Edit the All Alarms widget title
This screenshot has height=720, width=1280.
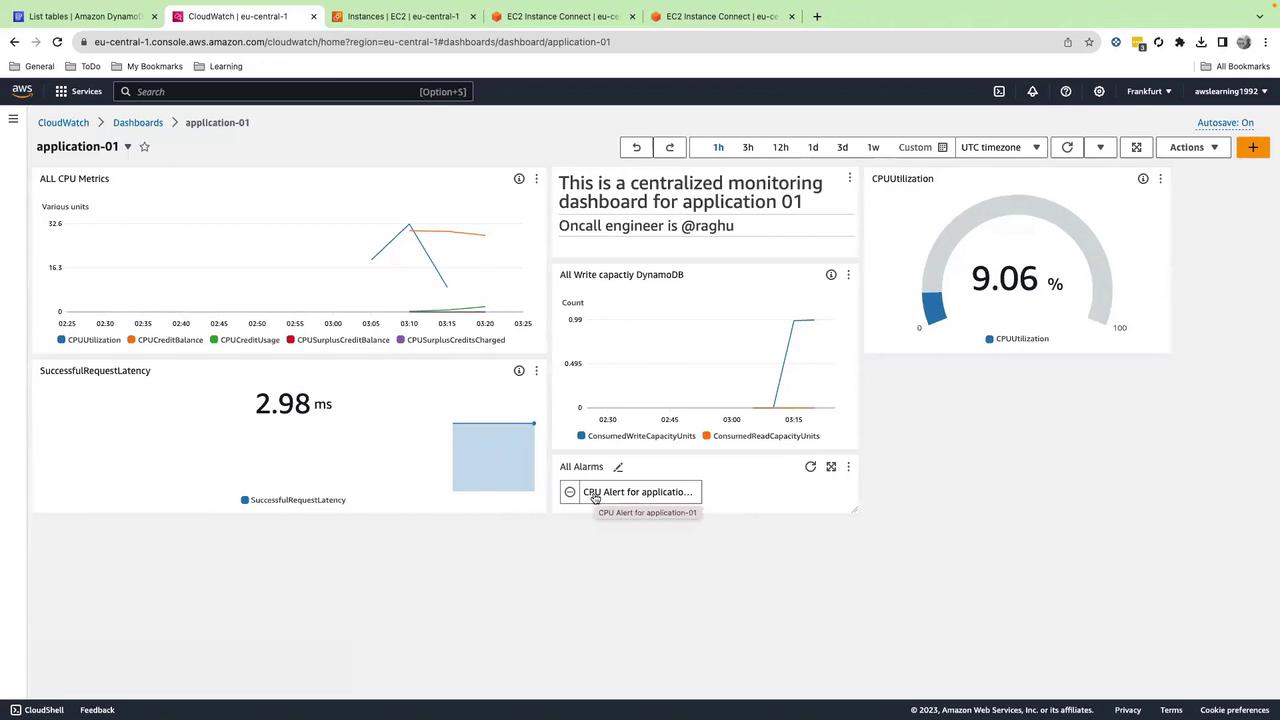[x=618, y=467]
